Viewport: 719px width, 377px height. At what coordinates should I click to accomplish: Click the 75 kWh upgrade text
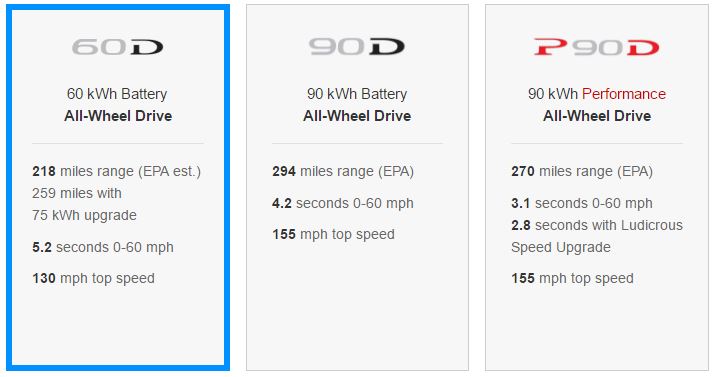coord(84,215)
